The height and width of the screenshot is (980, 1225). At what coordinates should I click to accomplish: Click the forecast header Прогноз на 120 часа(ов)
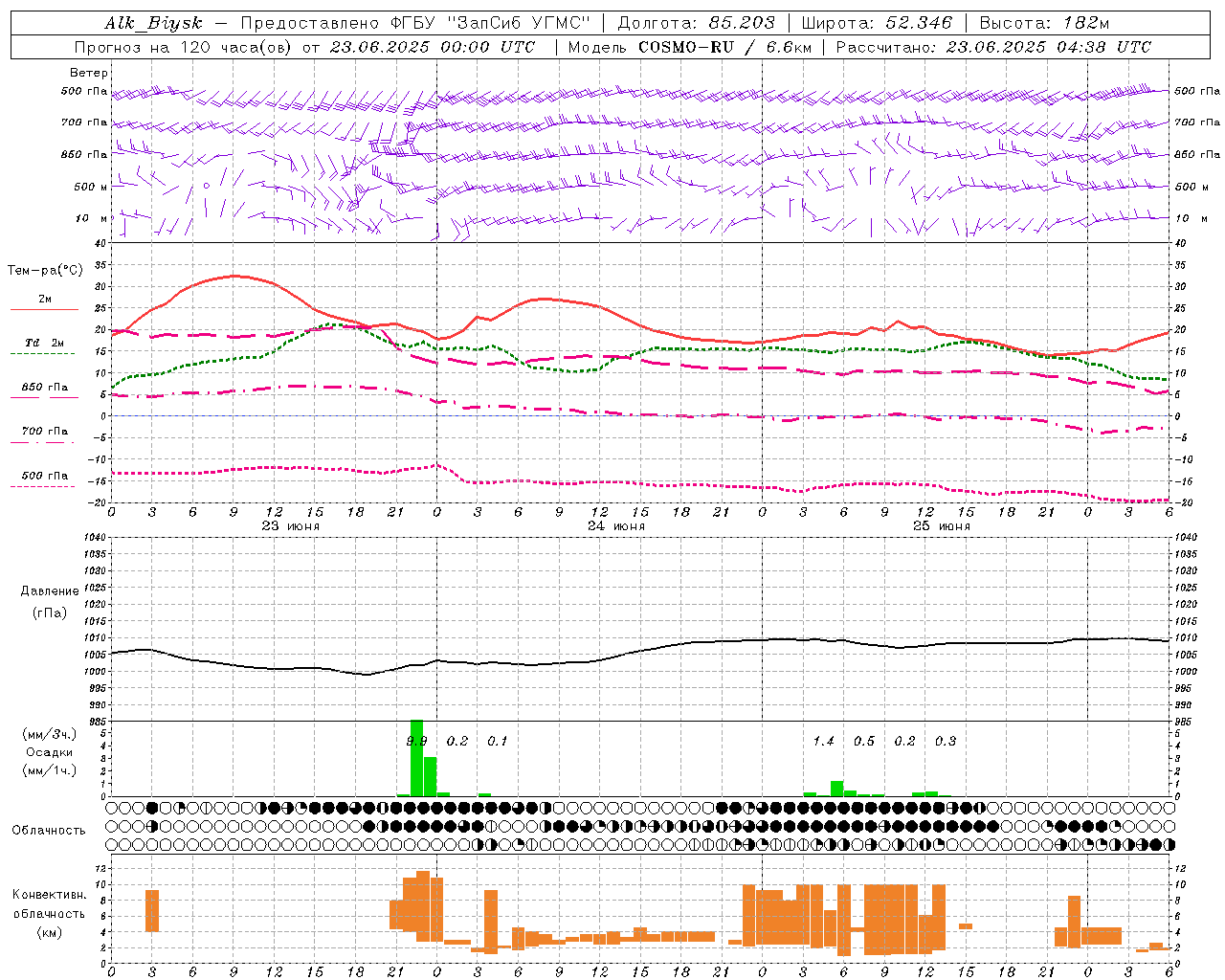[185, 47]
